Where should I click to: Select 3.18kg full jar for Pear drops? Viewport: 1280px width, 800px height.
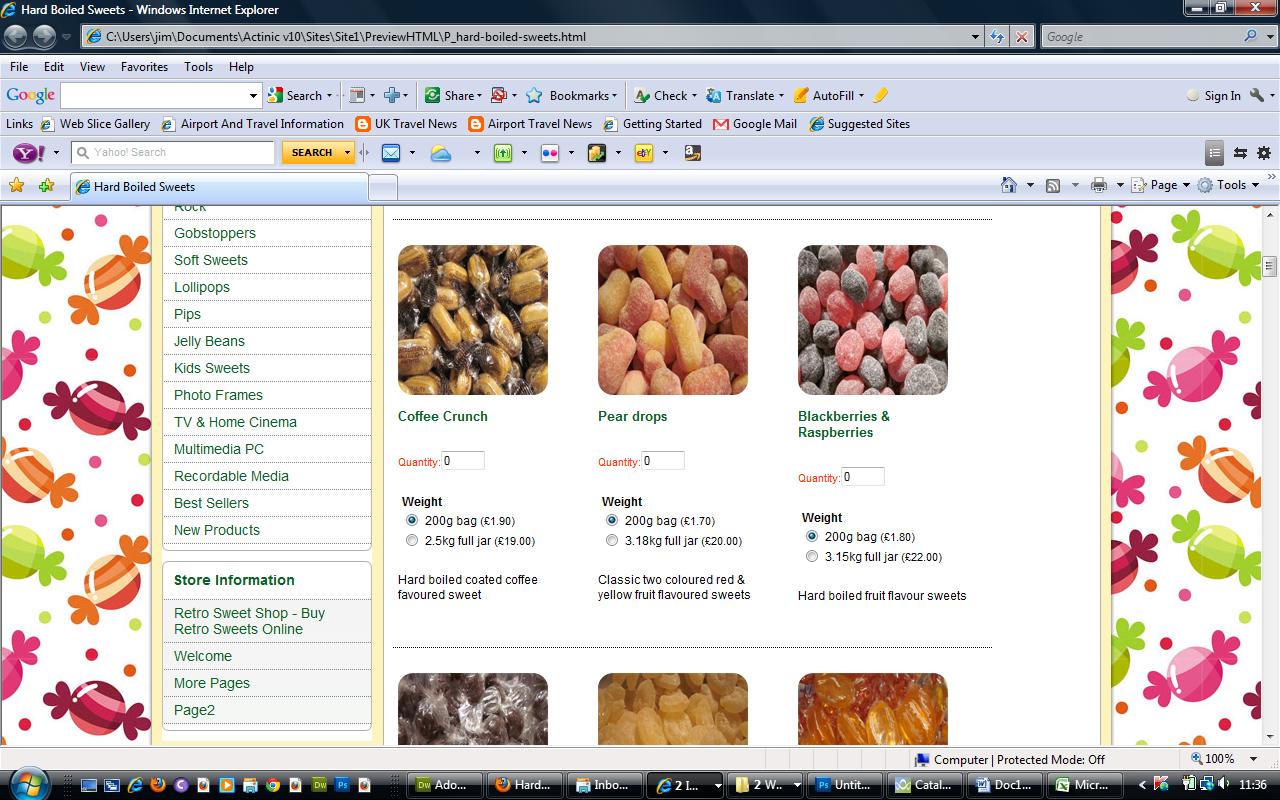[x=612, y=541]
